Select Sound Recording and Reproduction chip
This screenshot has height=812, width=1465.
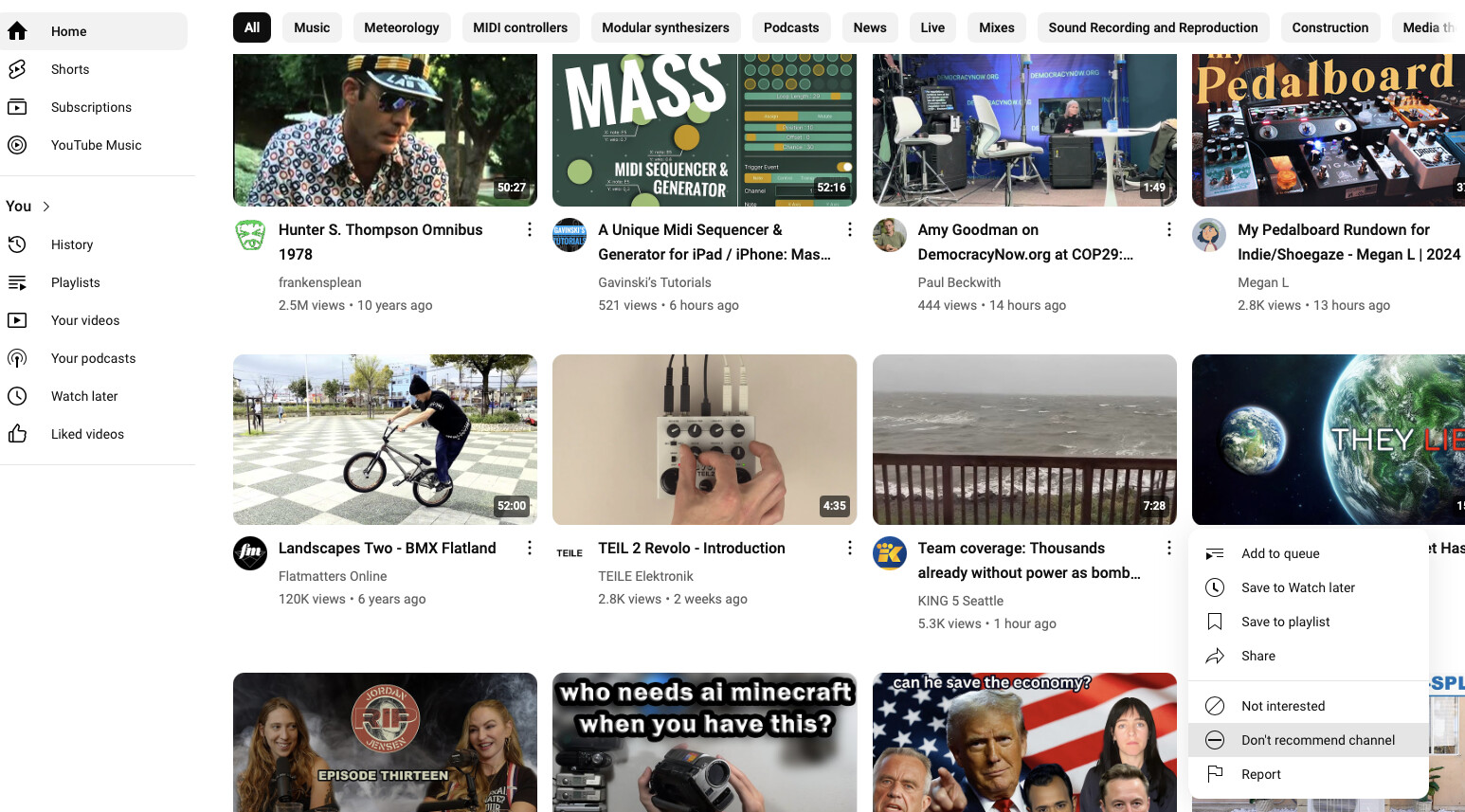[x=1153, y=27]
